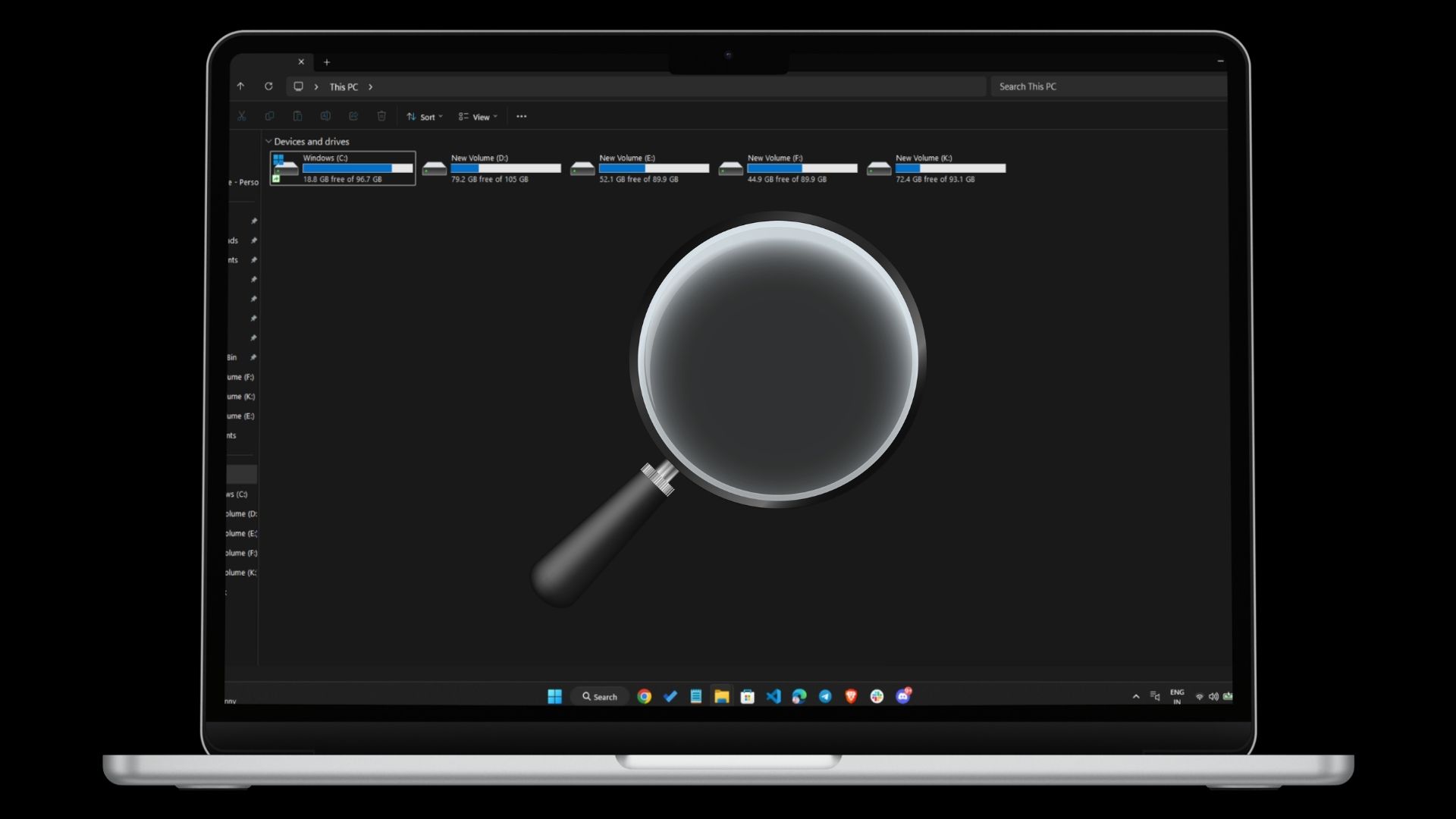Open Discord from the taskbar
The width and height of the screenshot is (1456, 819).
coord(903,695)
